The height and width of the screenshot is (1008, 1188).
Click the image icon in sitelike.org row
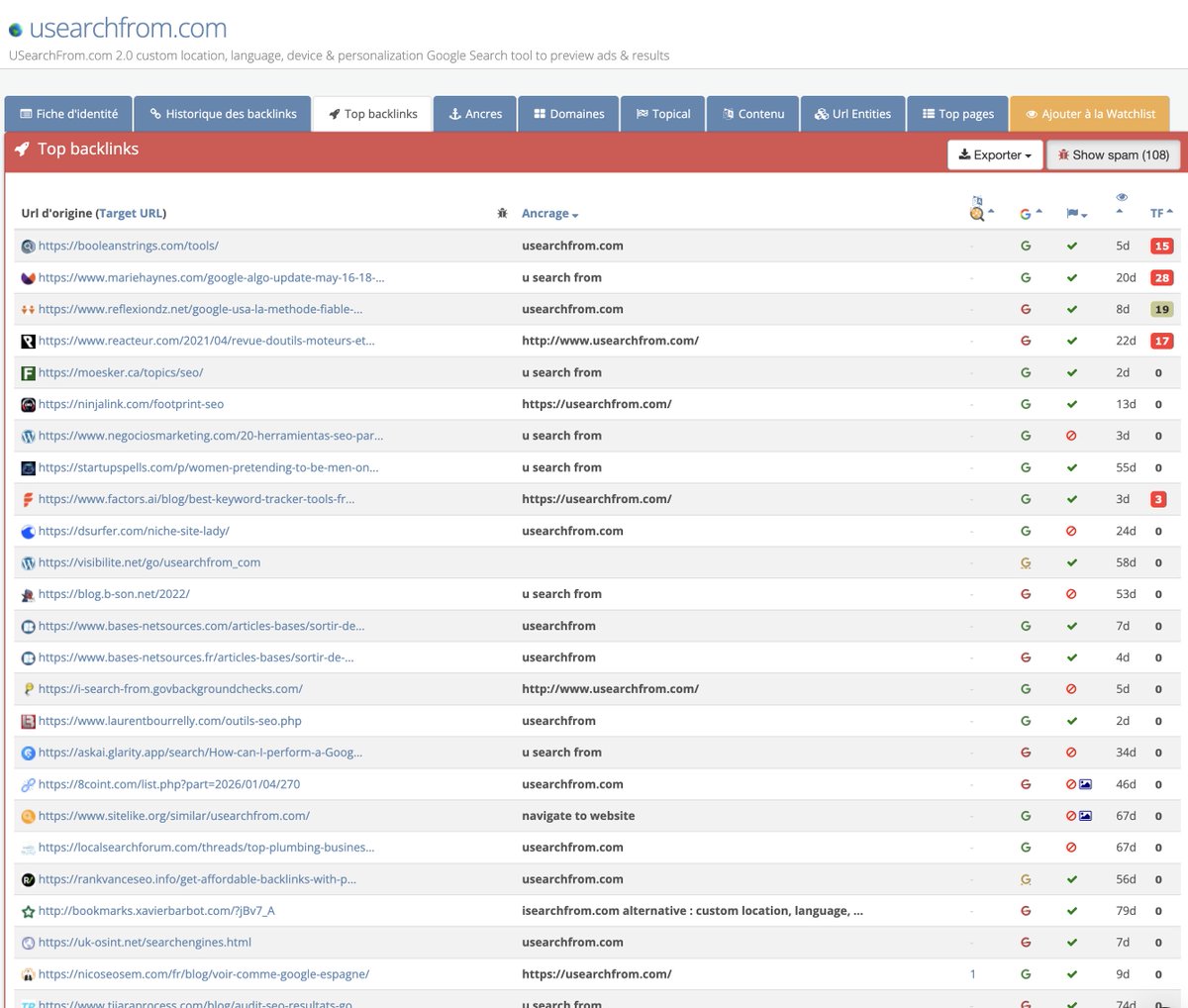pos(1085,816)
